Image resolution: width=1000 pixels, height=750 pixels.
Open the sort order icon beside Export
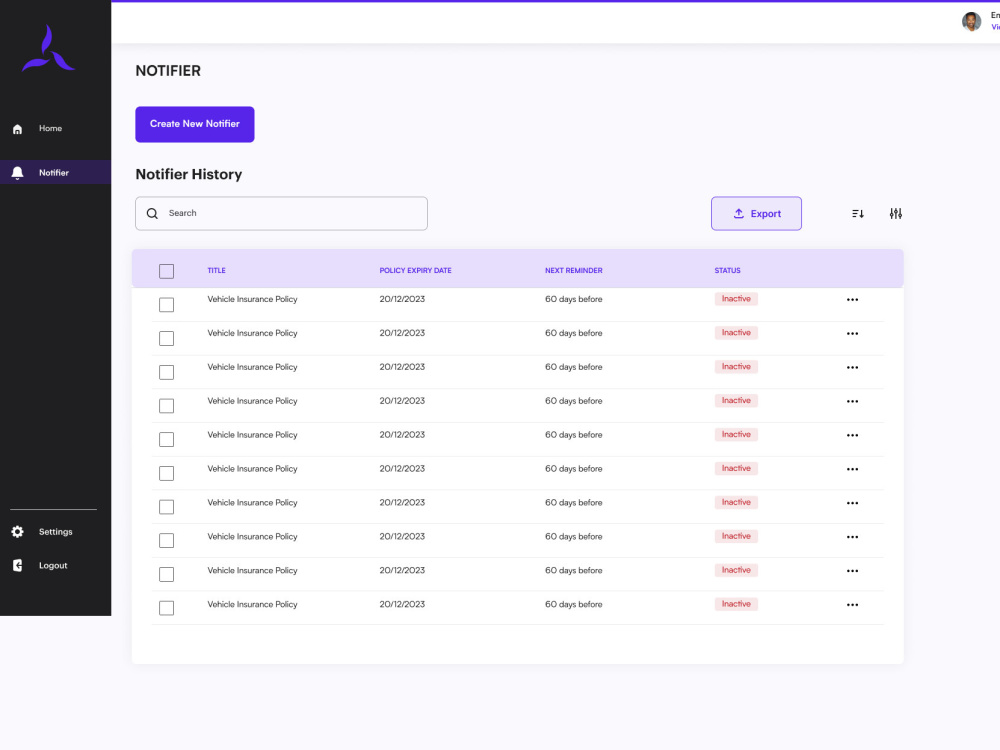point(858,214)
